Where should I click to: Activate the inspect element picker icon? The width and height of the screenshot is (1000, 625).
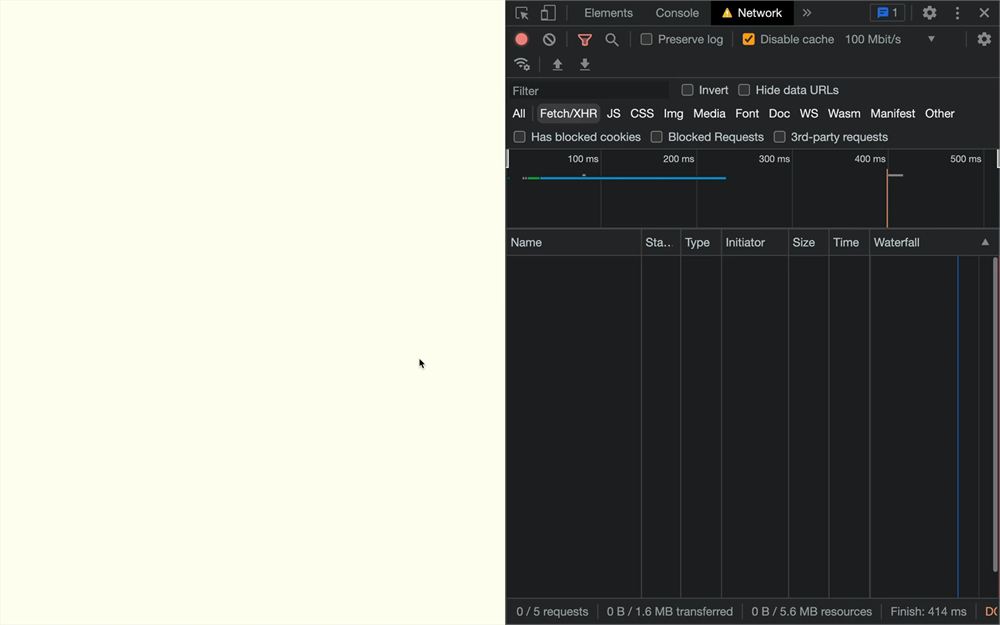[522, 13]
